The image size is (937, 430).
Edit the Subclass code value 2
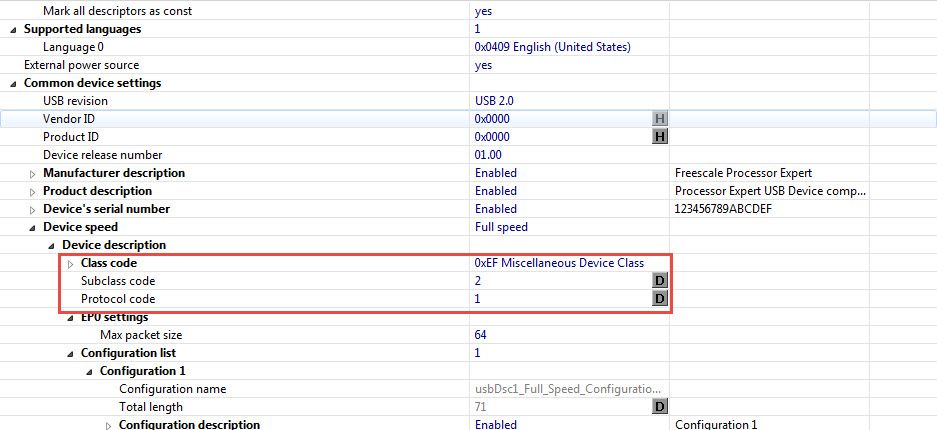click(x=478, y=281)
